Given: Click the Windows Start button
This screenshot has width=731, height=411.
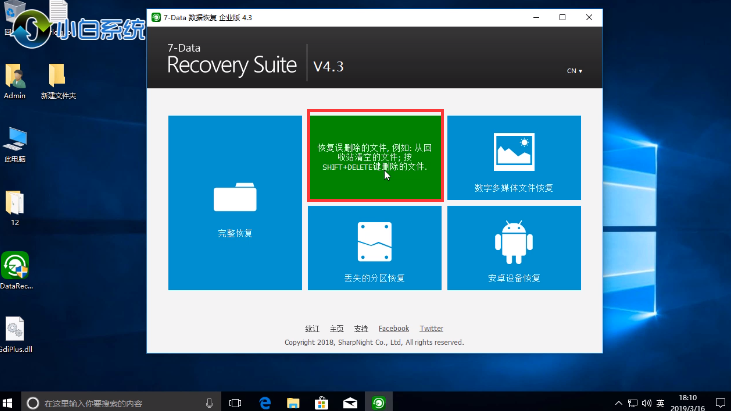Looking at the screenshot, I should pyautogui.click(x=11, y=402).
